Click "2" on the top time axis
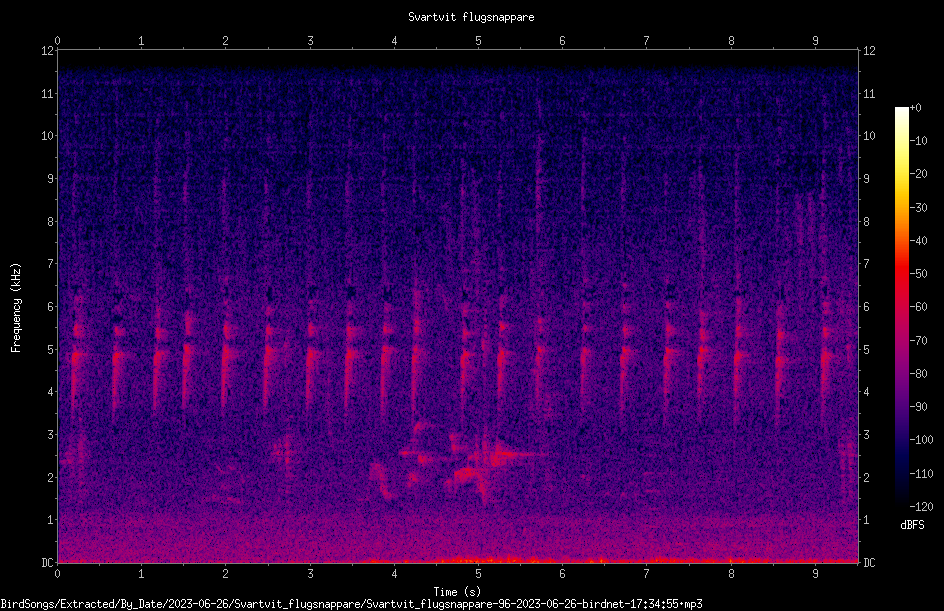 225,41
